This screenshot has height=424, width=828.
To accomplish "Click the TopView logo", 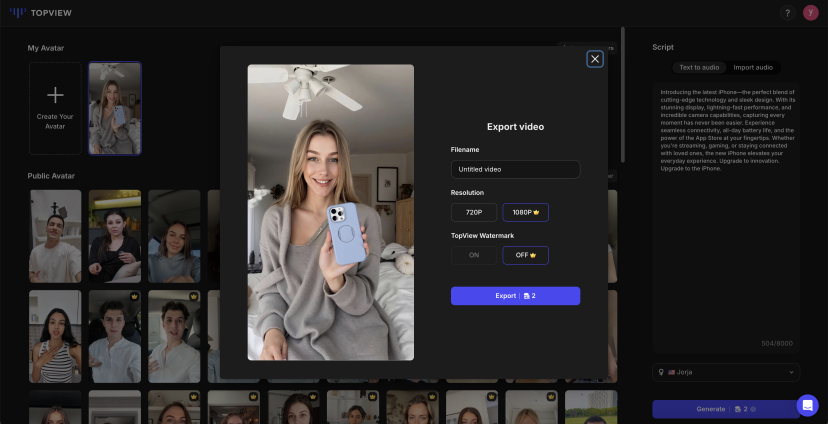I will point(41,13).
